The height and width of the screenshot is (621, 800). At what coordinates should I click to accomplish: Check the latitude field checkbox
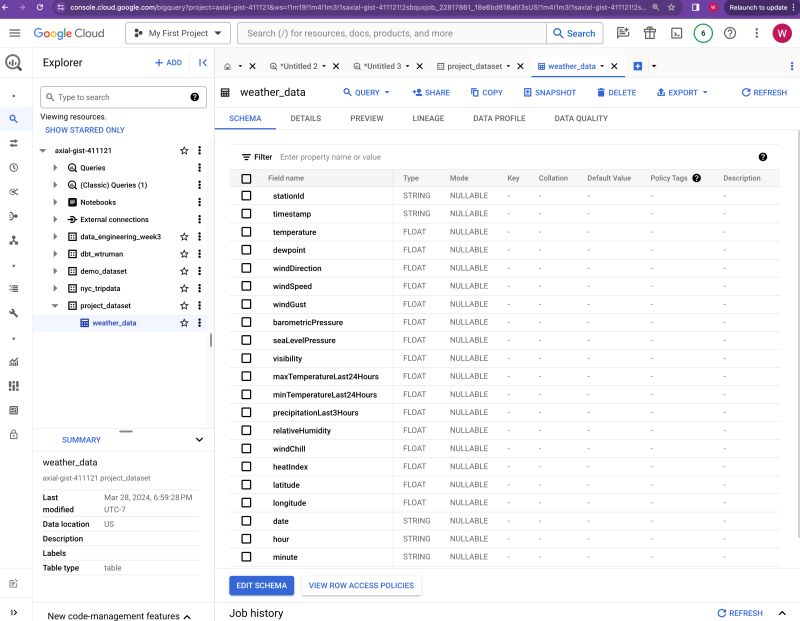[x=246, y=484]
